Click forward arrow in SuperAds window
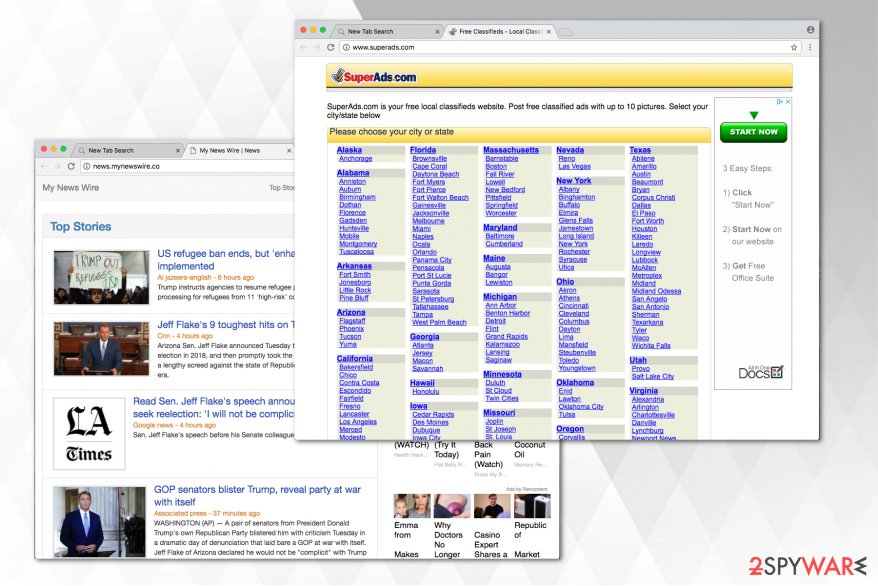Viewport: 878px width, 586px height. pos(317,48)
